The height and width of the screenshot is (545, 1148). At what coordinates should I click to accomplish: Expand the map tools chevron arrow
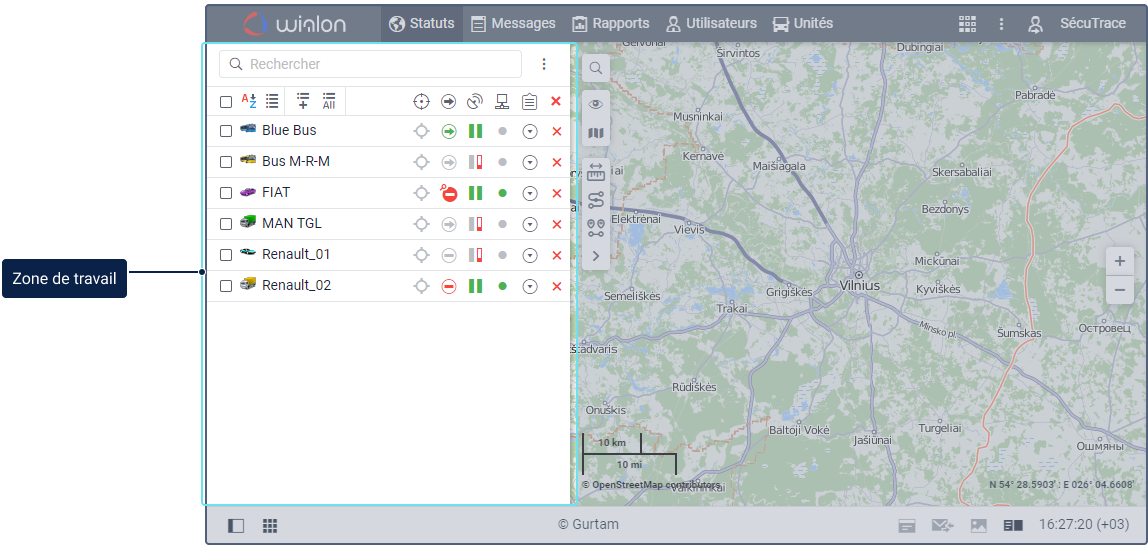pyautogui.click(x=596, y=256)
